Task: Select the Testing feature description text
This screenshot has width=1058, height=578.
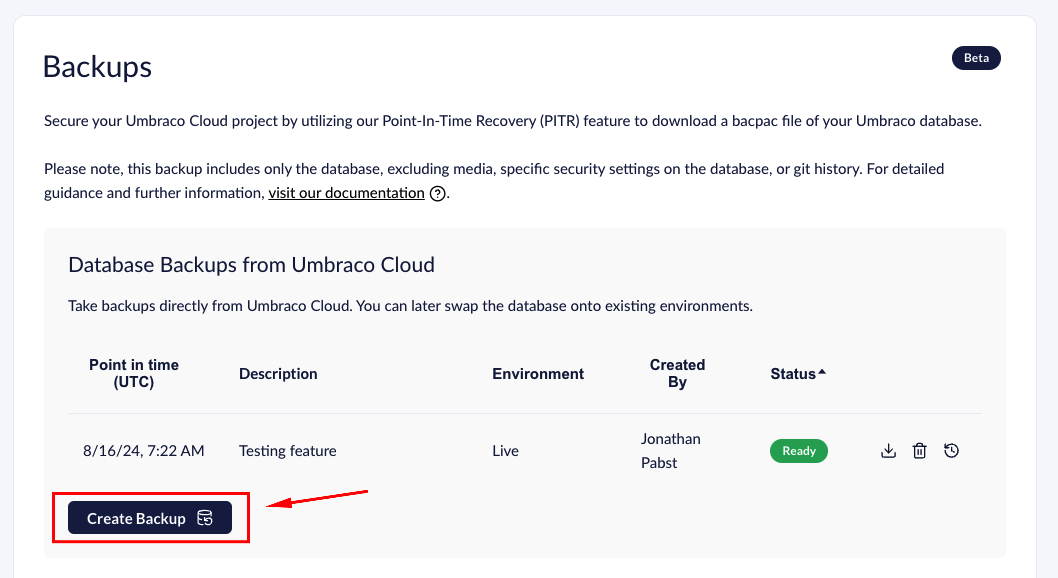Action: pos(287,450)
